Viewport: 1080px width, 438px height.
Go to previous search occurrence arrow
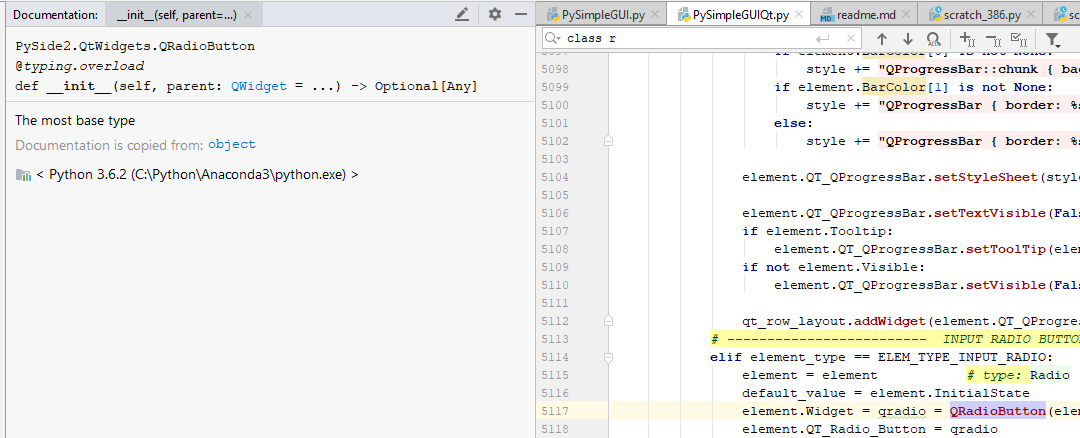click(882, 39)
